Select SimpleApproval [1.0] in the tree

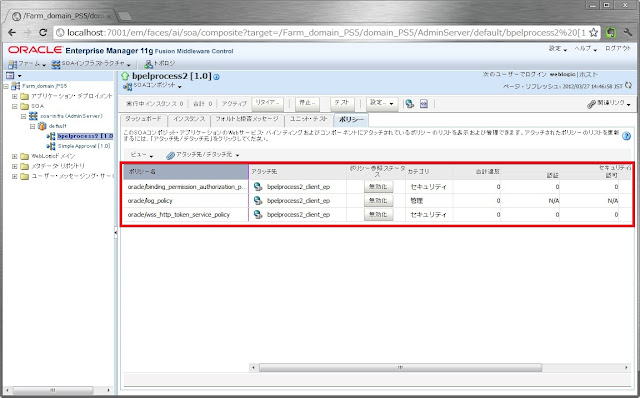pyautogui.click(x=84, y=146)
